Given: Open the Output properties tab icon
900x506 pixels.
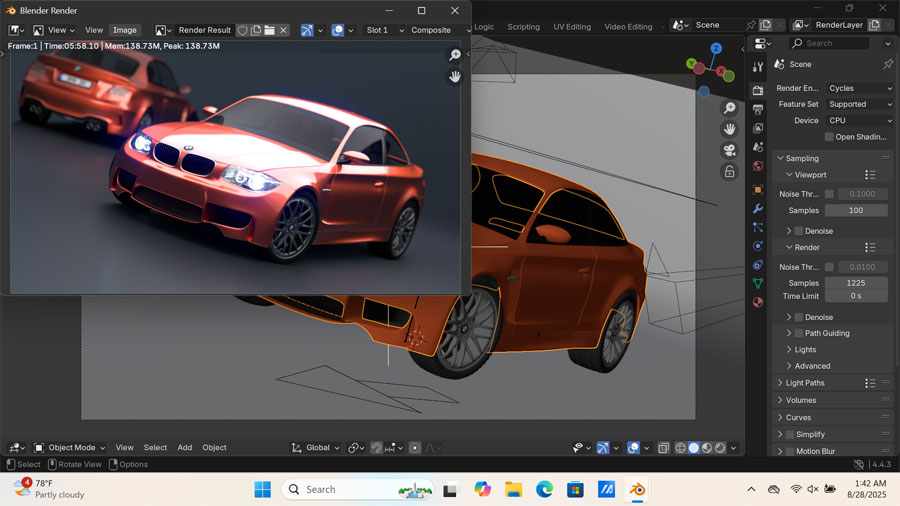Looking at the screenshot, I should point(758,109).
